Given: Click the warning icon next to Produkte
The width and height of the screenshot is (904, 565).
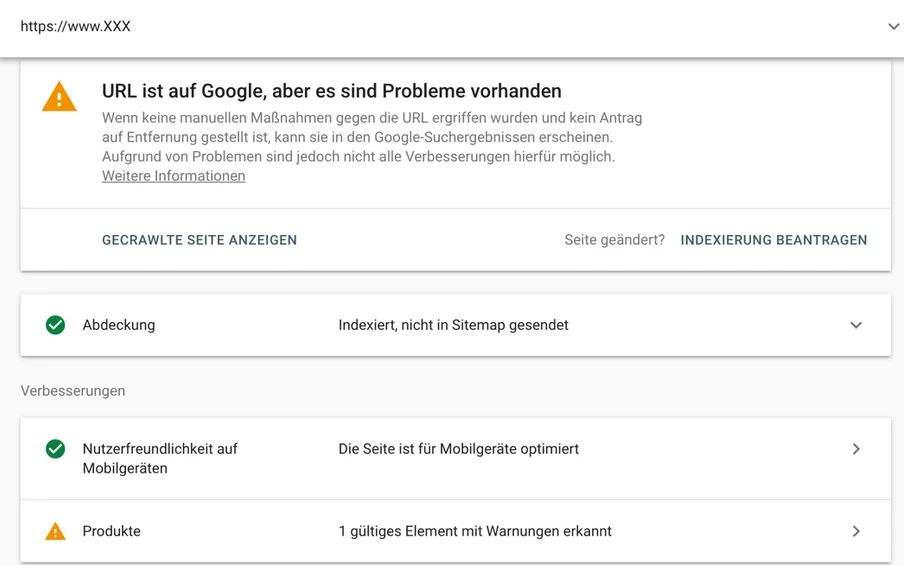Looking at the screenshot, I should [56, 531].
